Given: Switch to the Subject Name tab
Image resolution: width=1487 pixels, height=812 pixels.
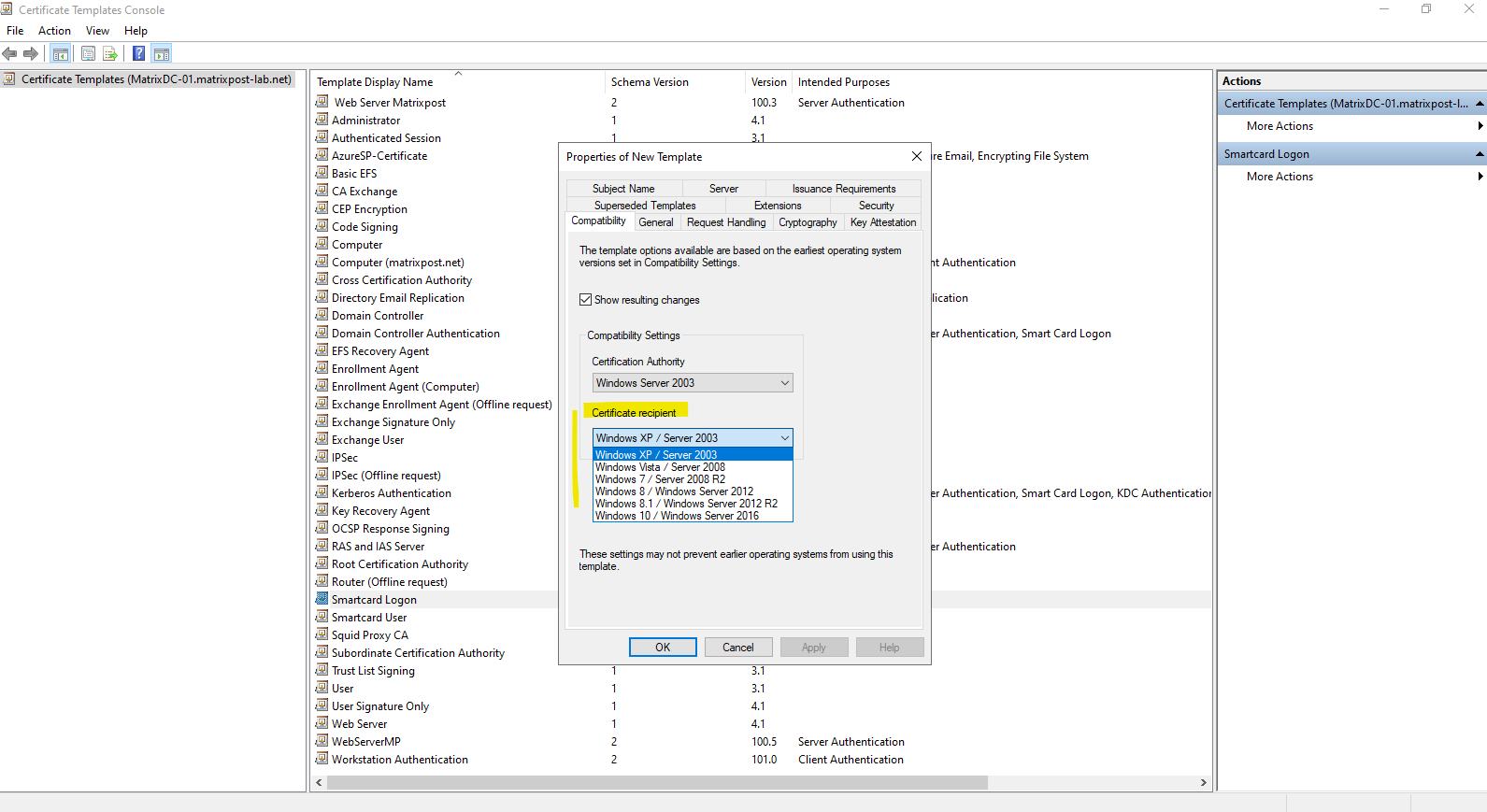Looking at the screenshot, I should 623,189.
